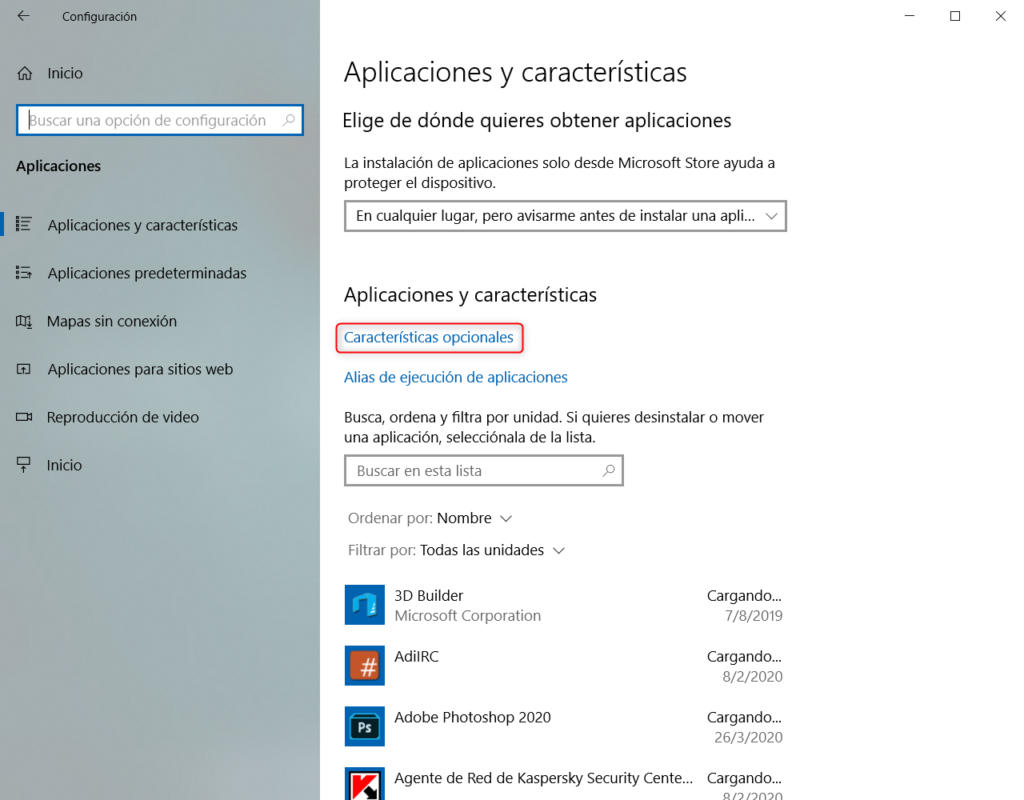Image resolution: width=1024 pixels, height=800 pixels.
Task: Expand the app installation source dropdown
Action: click(565, 216)
